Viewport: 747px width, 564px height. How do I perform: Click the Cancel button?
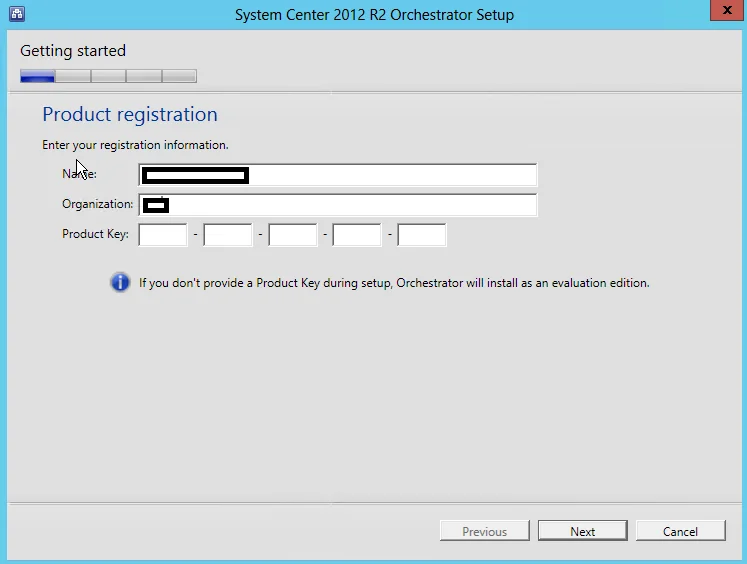pyautogui.click(x=681, y=531)
